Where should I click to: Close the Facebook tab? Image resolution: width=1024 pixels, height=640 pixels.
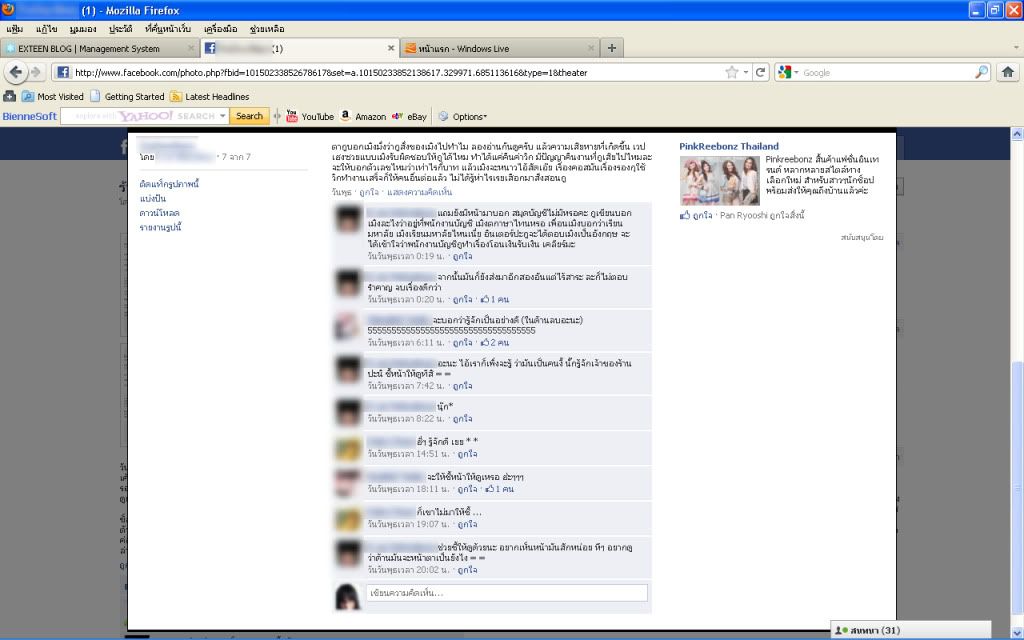tap(391, 48)
